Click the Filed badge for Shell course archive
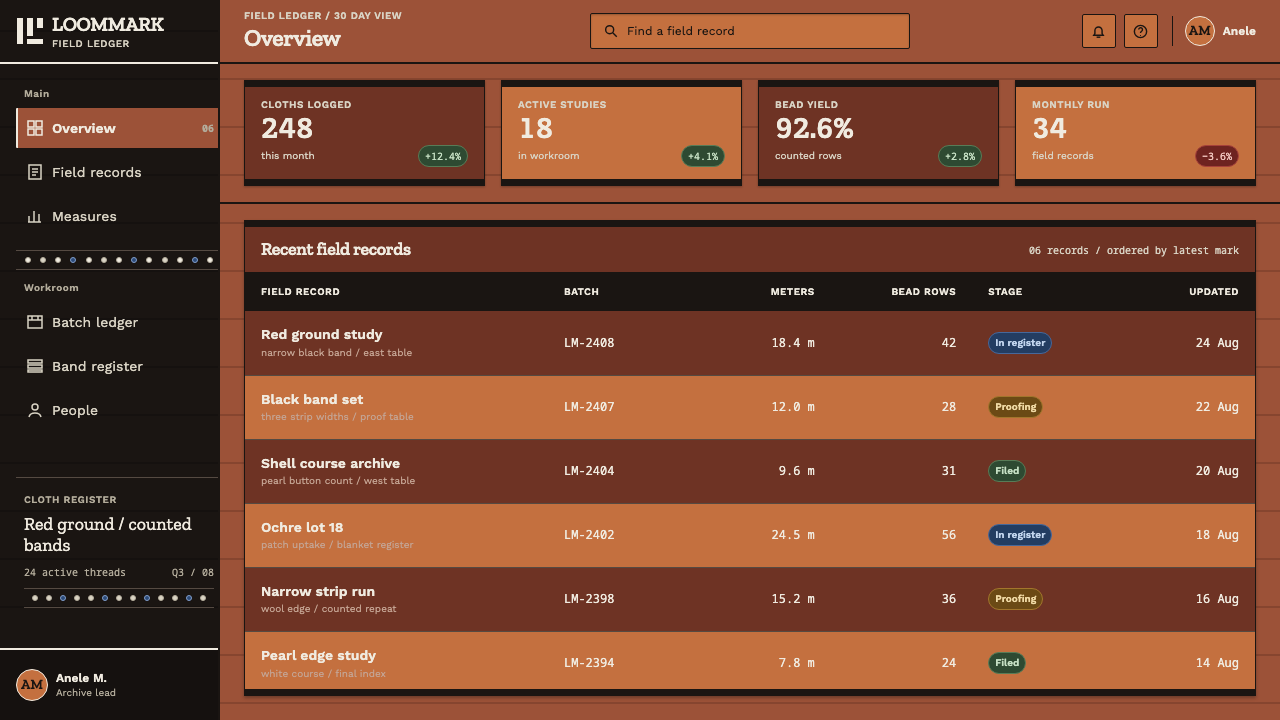 coord(1007,471)
